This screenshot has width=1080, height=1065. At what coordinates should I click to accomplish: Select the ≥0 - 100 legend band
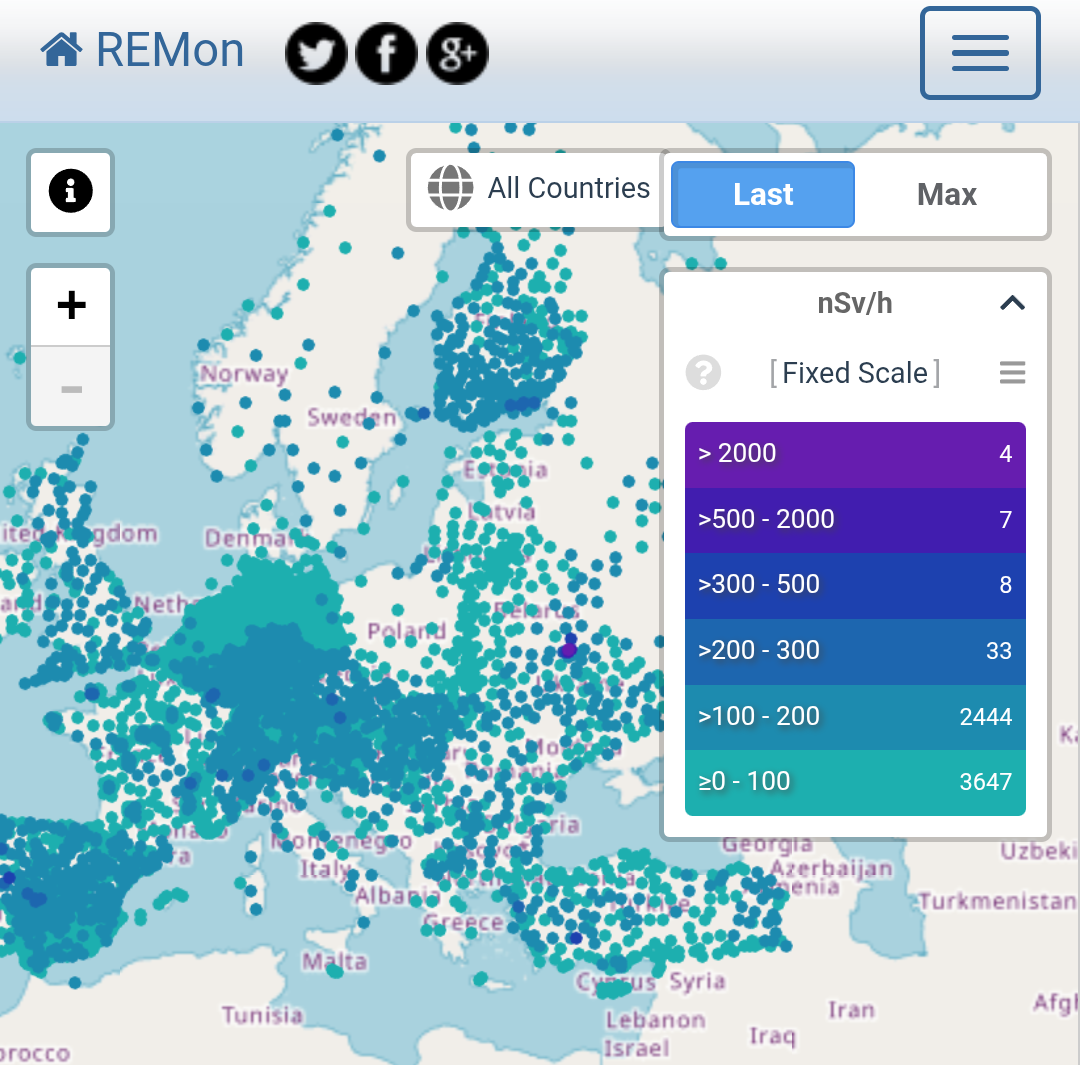point(855,783)
